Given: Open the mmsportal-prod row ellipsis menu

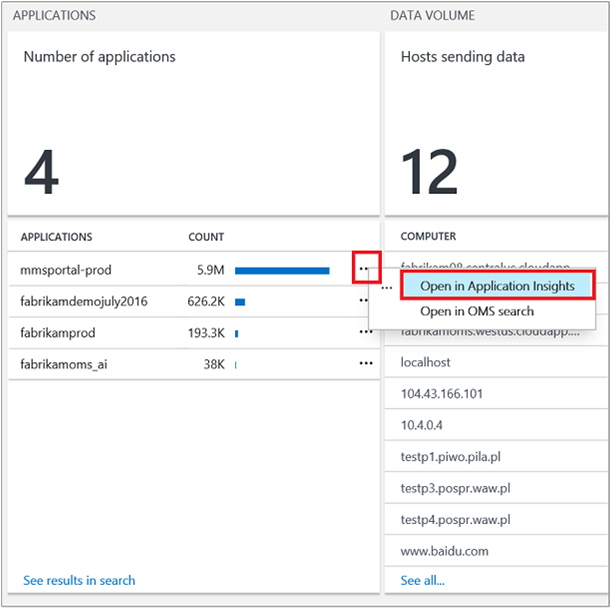Looking at the screenshot, I should (x=366, y=270).
